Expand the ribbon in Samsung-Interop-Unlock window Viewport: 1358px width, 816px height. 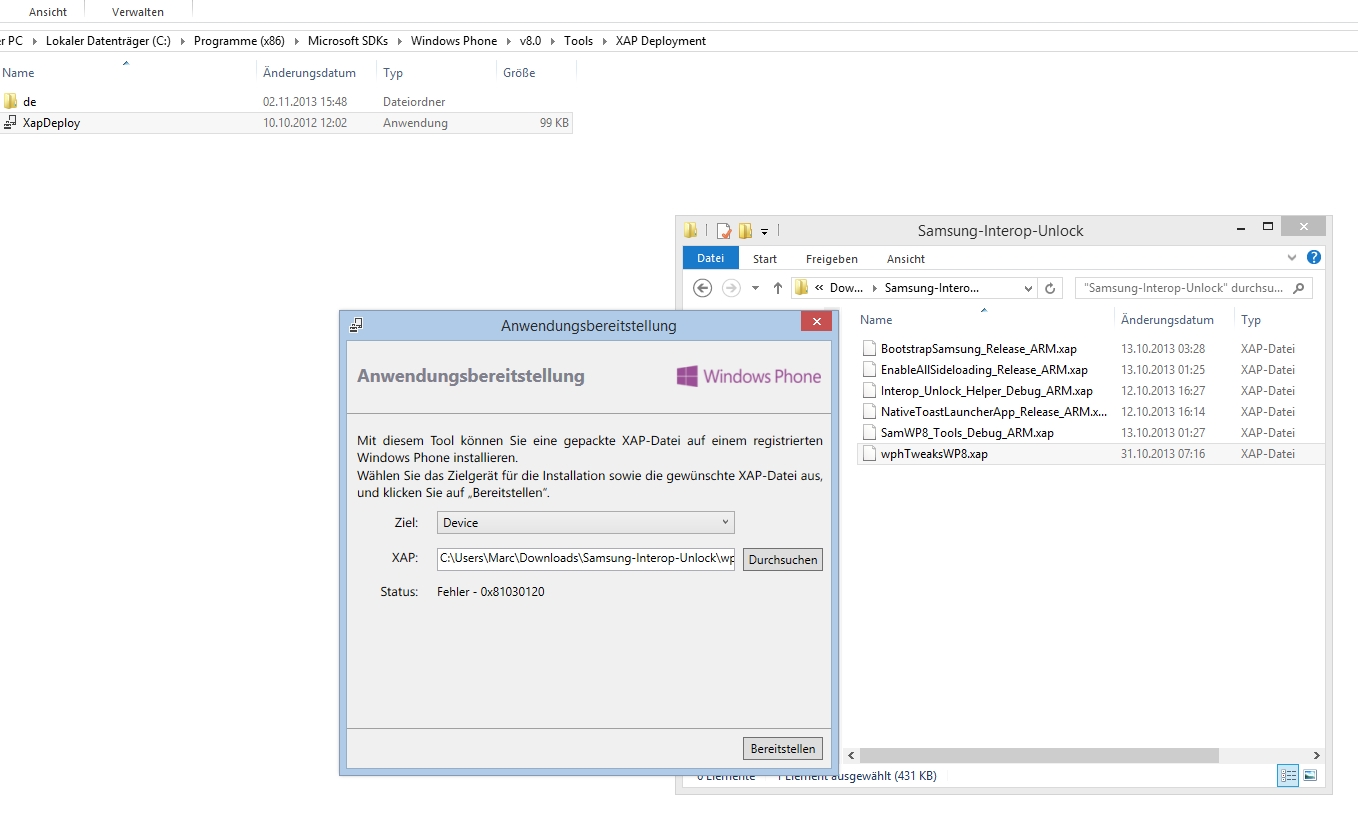1293,258
